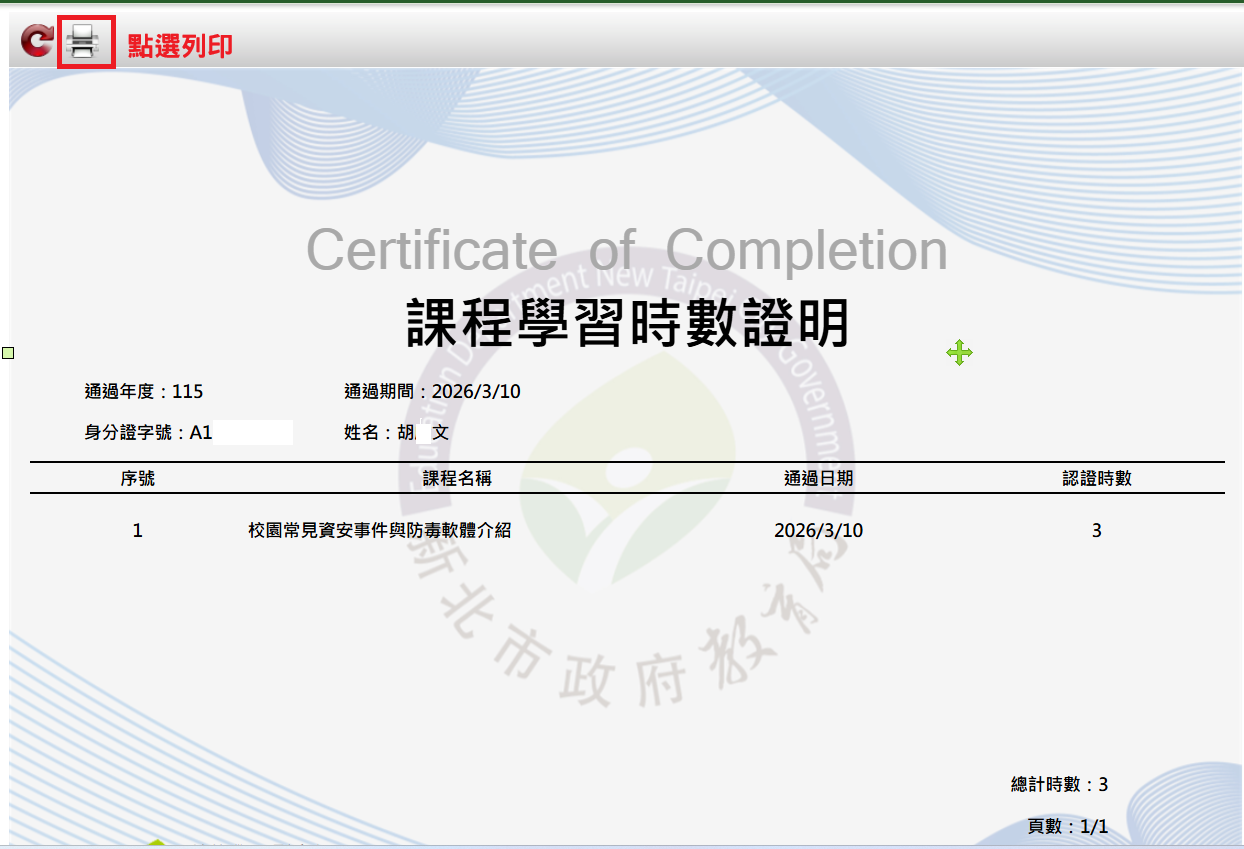1244x849 pixels.
Task: Click the 認證時數 column header
Action: 1097,477
